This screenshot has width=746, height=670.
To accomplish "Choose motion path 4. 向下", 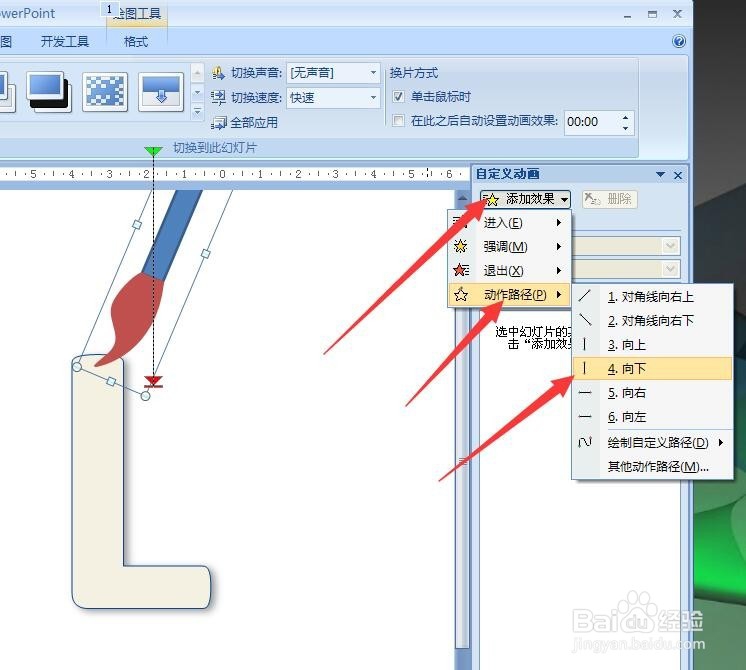I will pyautogui.click(x=652, y=369).
